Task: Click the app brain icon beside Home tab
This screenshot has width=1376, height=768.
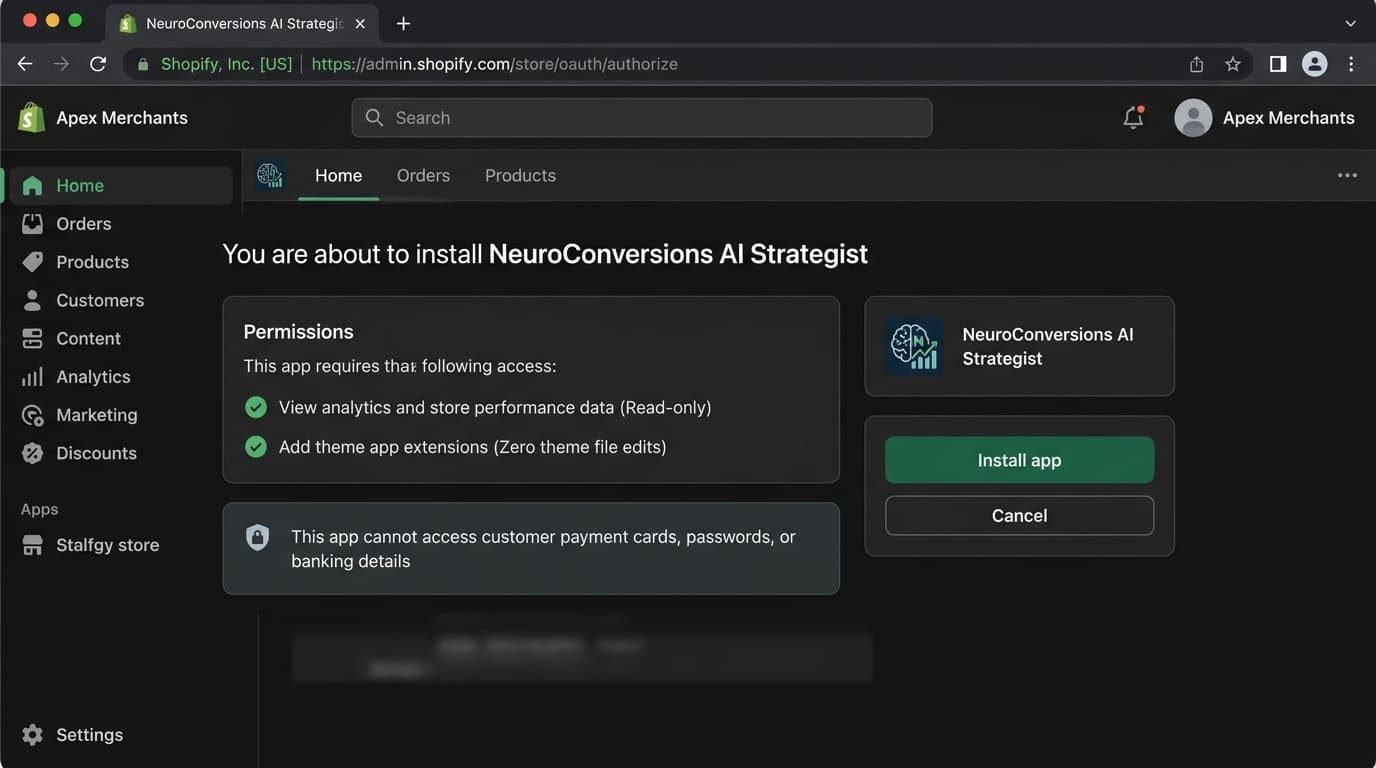Action: tap(269, 175)
